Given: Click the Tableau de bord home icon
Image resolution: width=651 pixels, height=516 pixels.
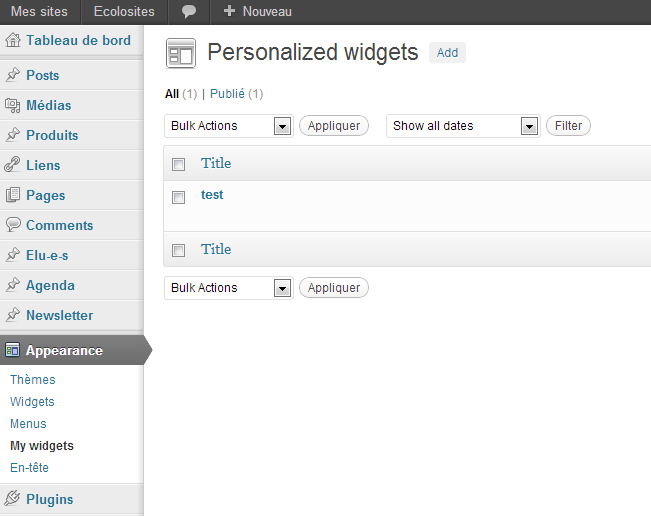Looking at the screenshot, I should pyautogui.click(x=13, y=40).
